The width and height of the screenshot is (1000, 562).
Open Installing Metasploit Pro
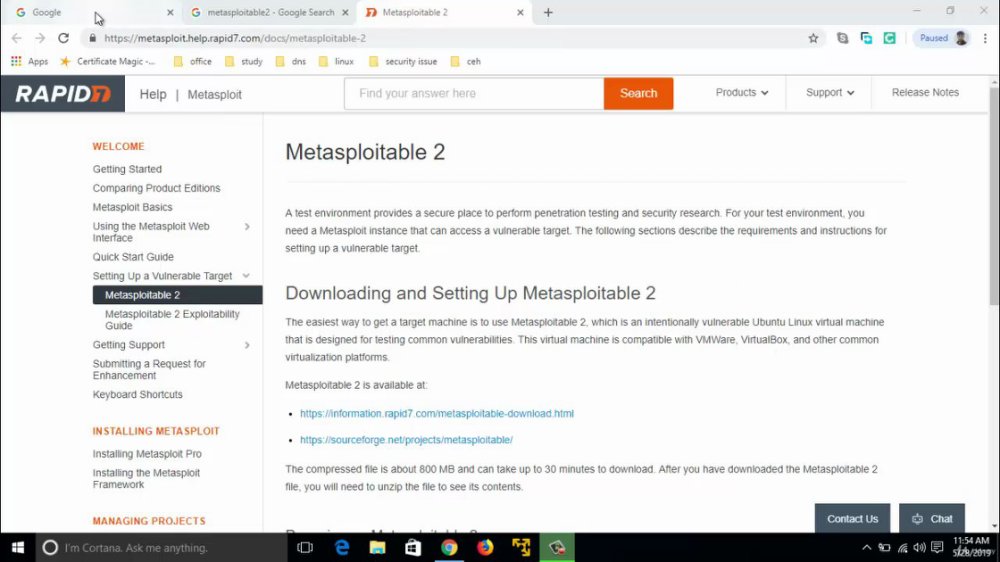click(147, 454)
